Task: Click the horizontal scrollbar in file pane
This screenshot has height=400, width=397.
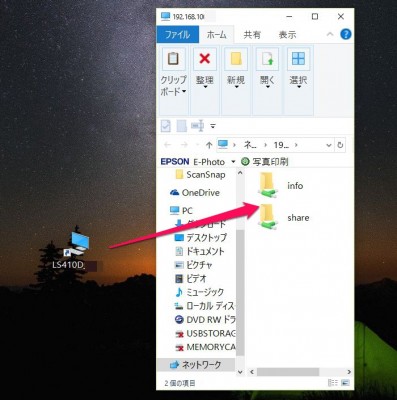Action: click(x=288, y=372)
